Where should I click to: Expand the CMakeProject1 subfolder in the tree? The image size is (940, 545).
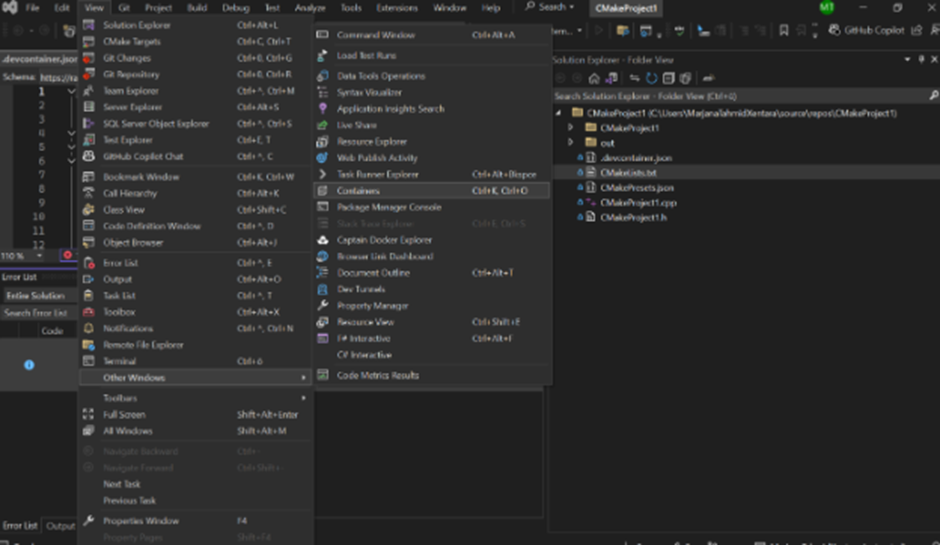point(570,128)
